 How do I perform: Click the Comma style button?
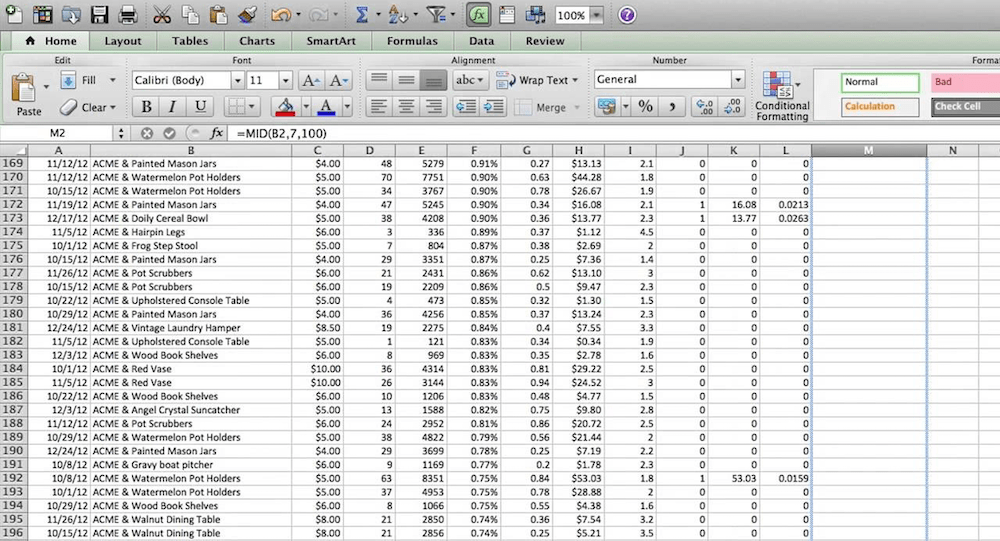pyautogui.click(x=672, y=107)
